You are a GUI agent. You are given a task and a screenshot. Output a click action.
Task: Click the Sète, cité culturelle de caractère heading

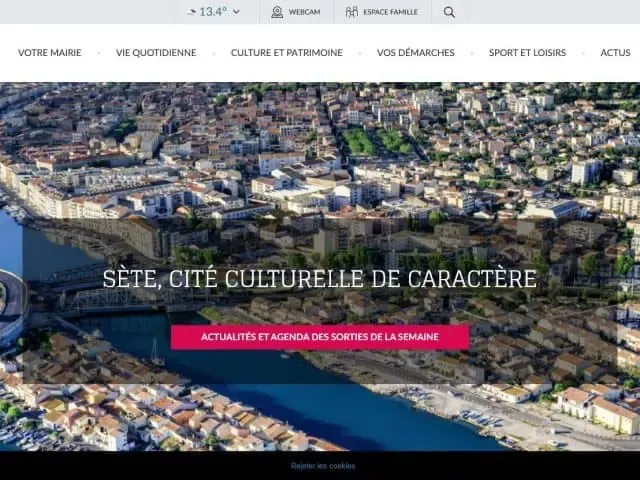[320, 279]
